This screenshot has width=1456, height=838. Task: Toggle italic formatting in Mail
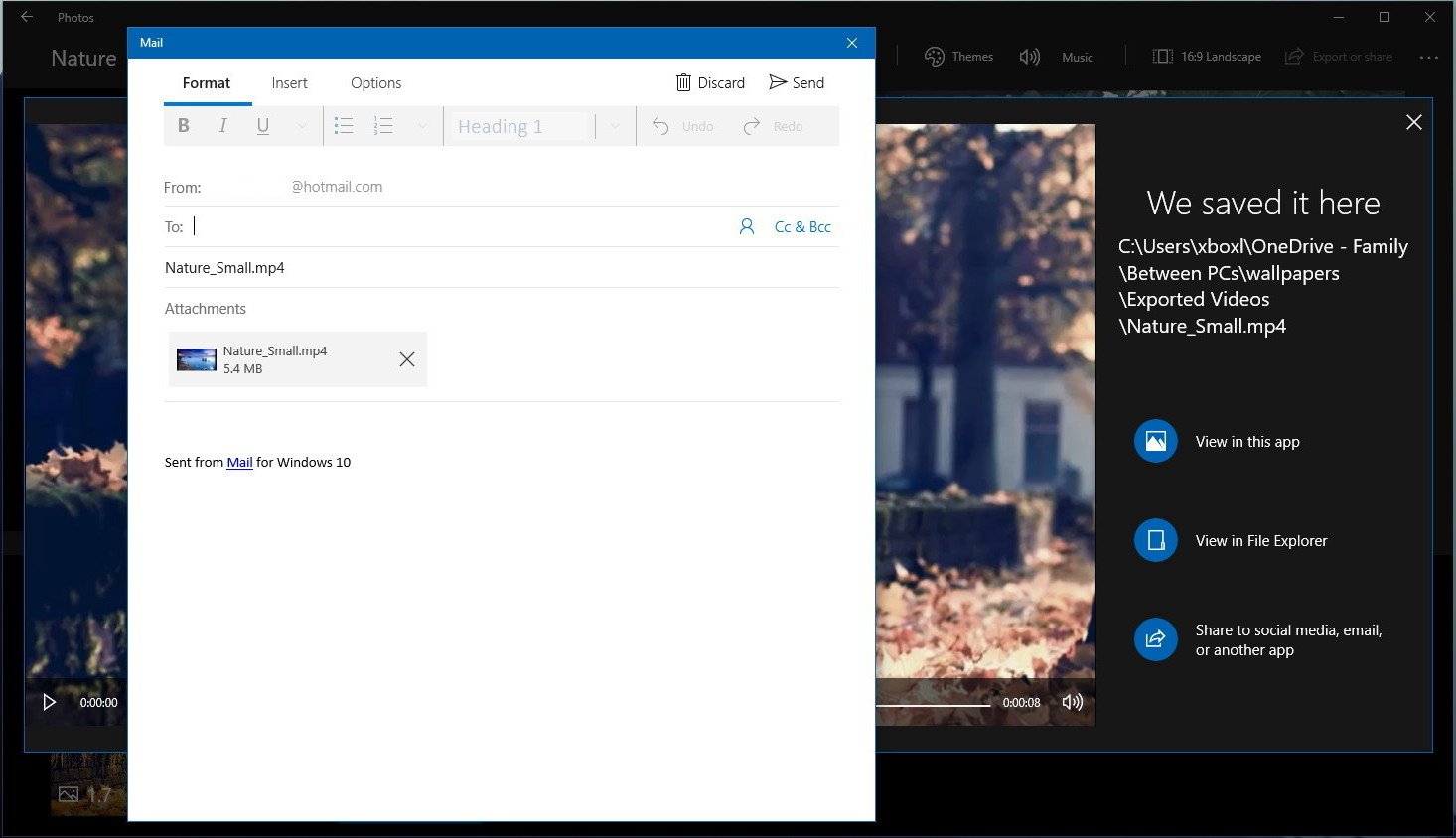222,126
